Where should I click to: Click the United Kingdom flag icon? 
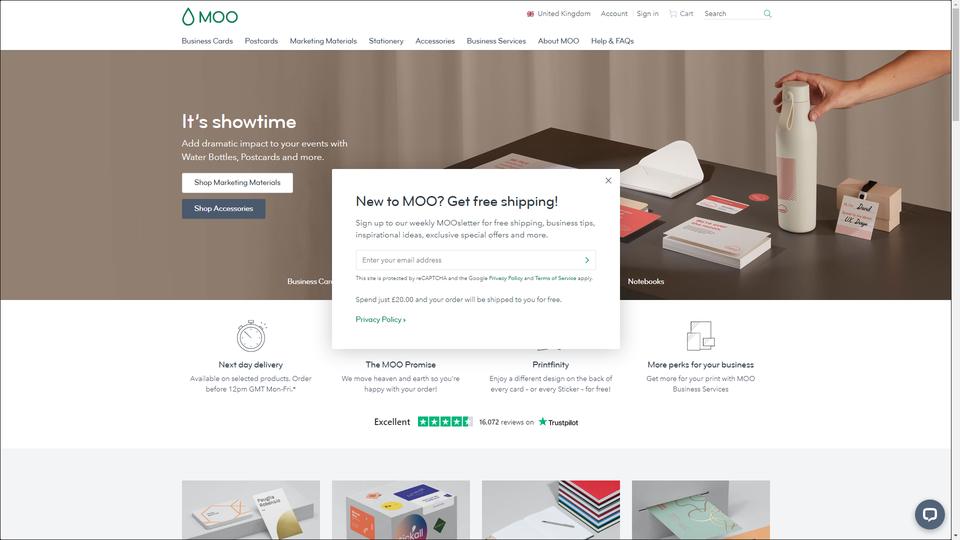[x=530, y=13]
